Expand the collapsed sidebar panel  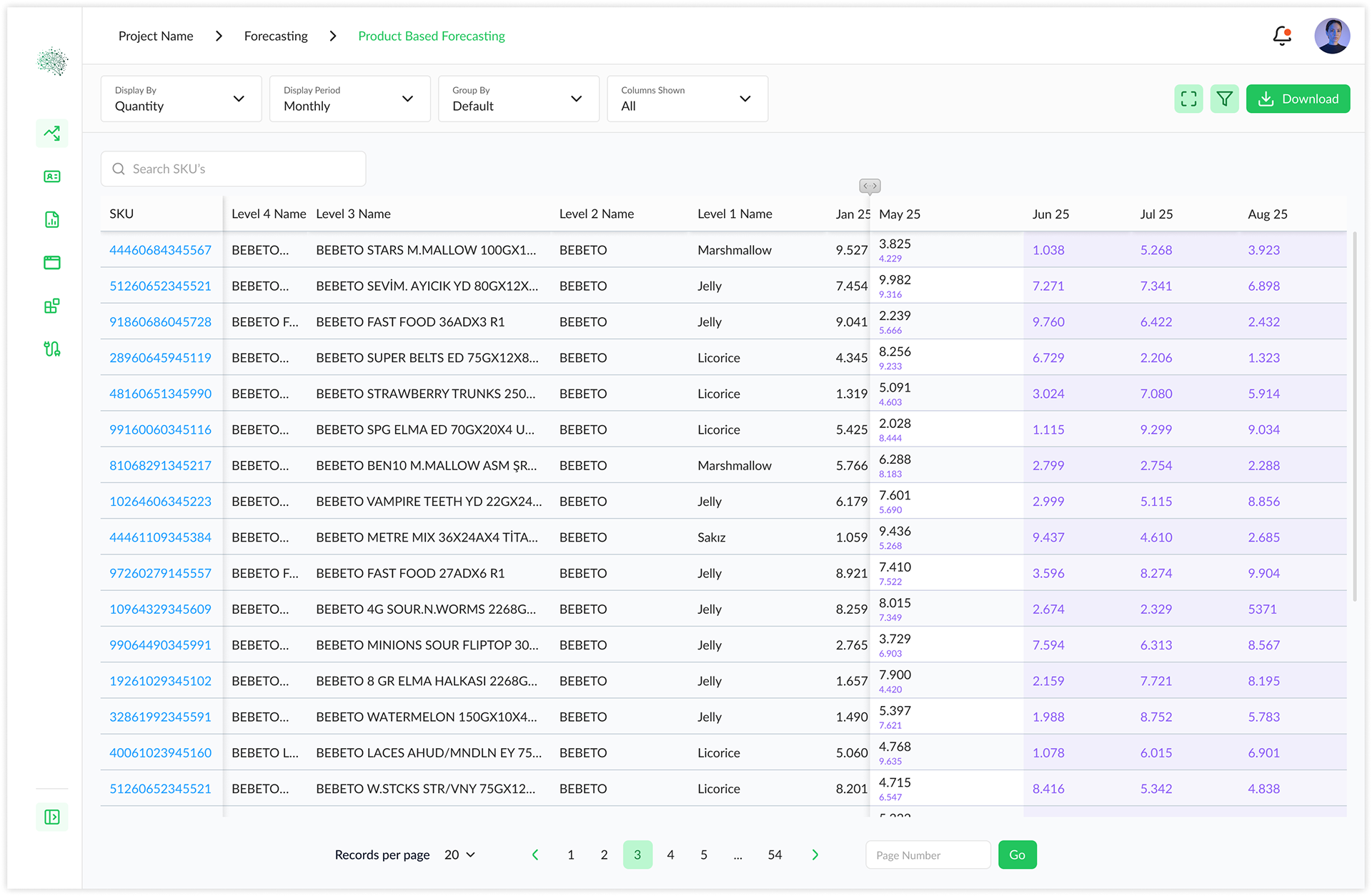coord(52,817)
